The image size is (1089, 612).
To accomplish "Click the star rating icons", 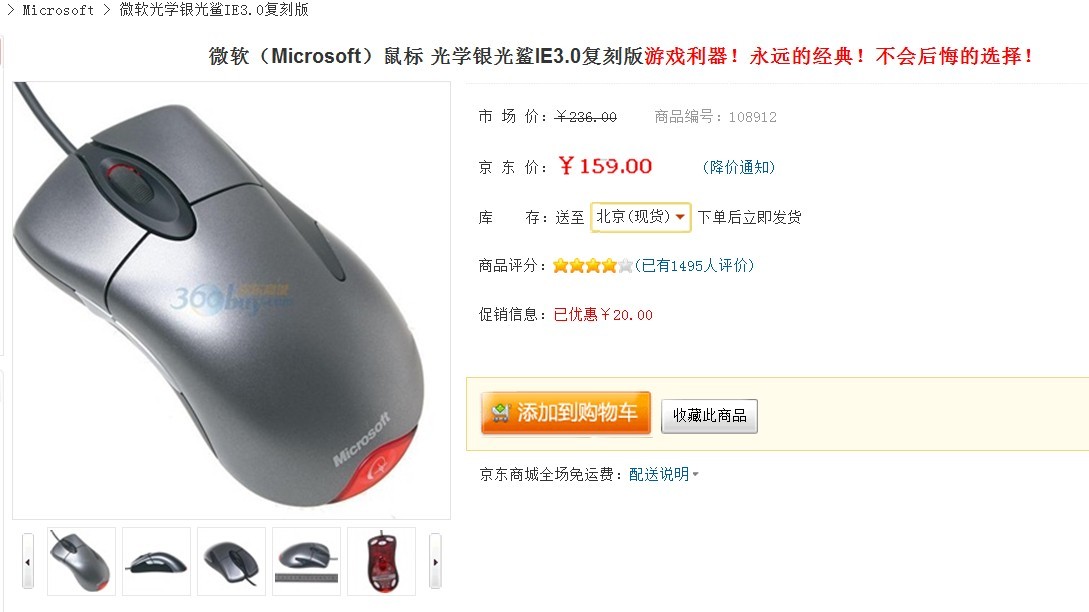I will [592, 265].
